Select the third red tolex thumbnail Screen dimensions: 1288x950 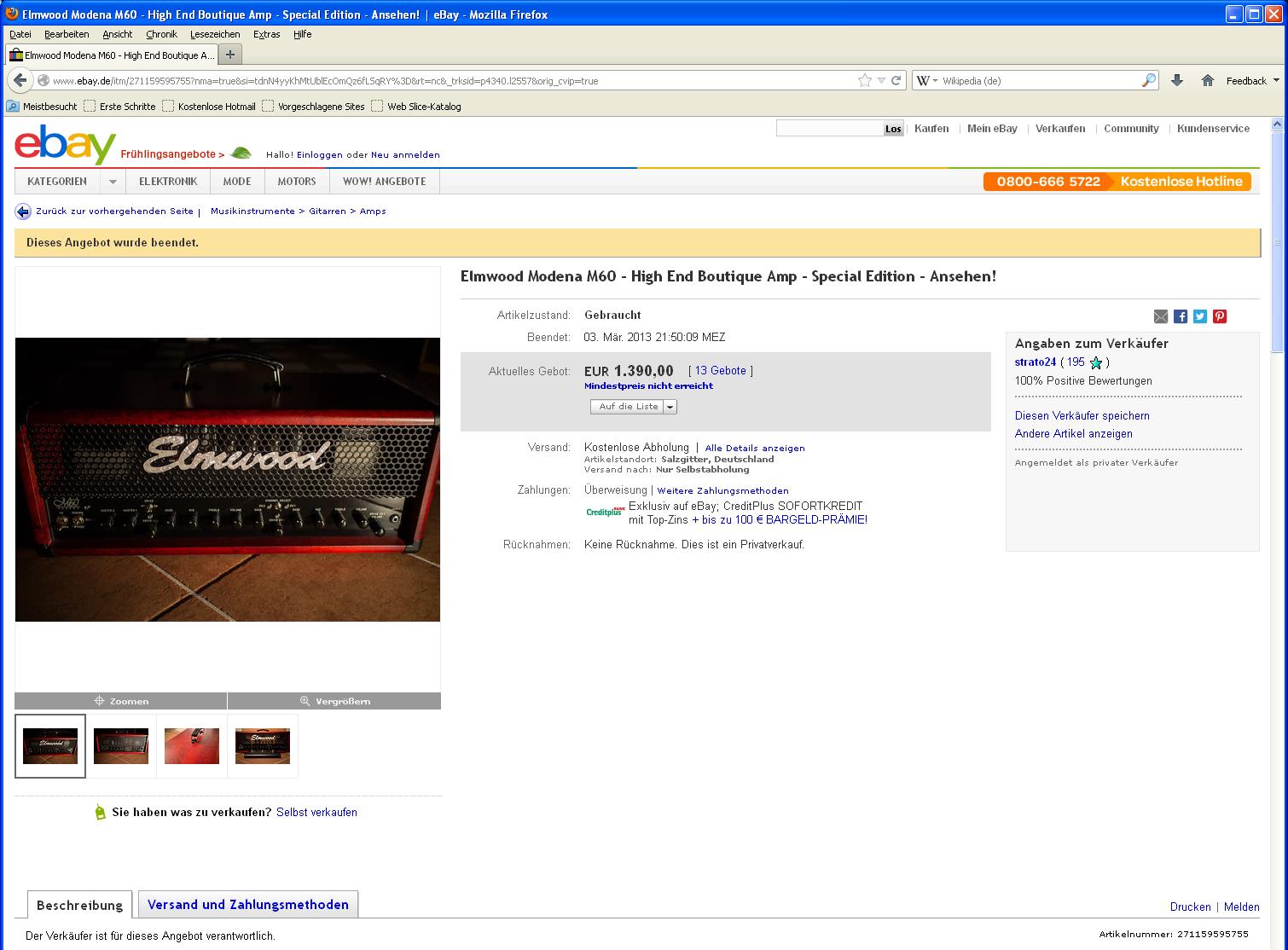[x=192, y=746]
